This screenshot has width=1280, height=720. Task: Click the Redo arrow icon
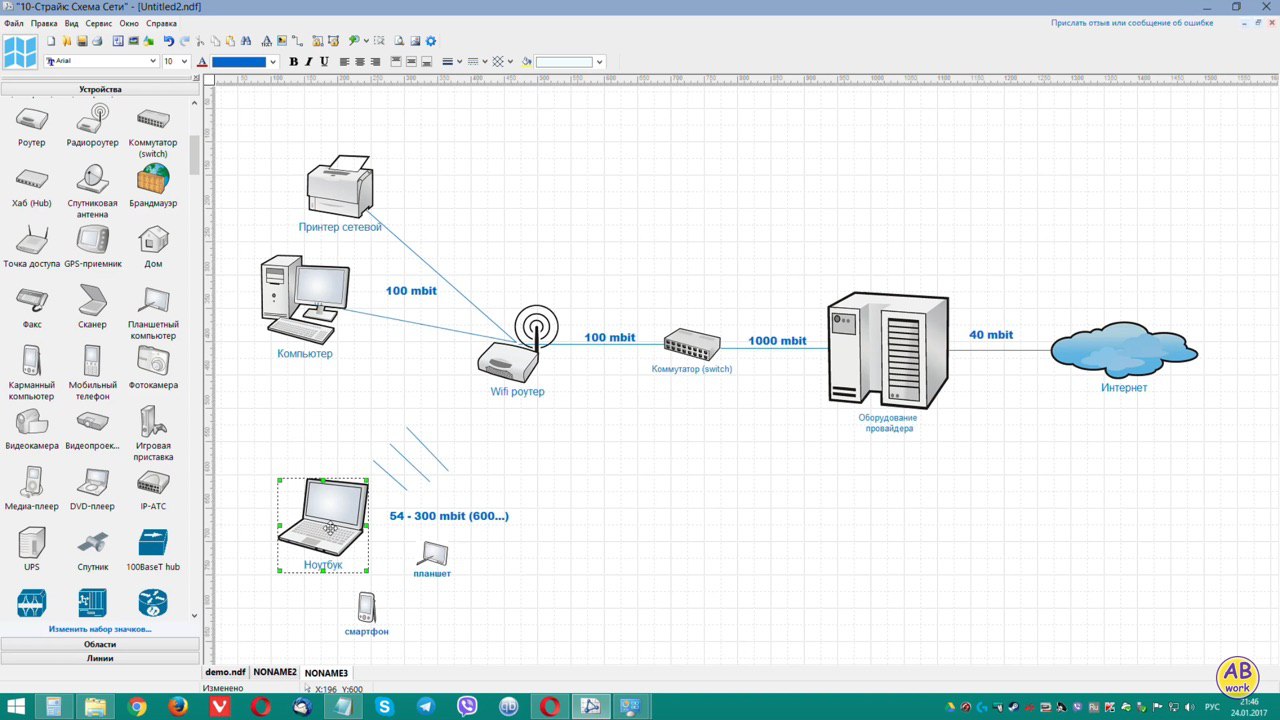point(184,41)
